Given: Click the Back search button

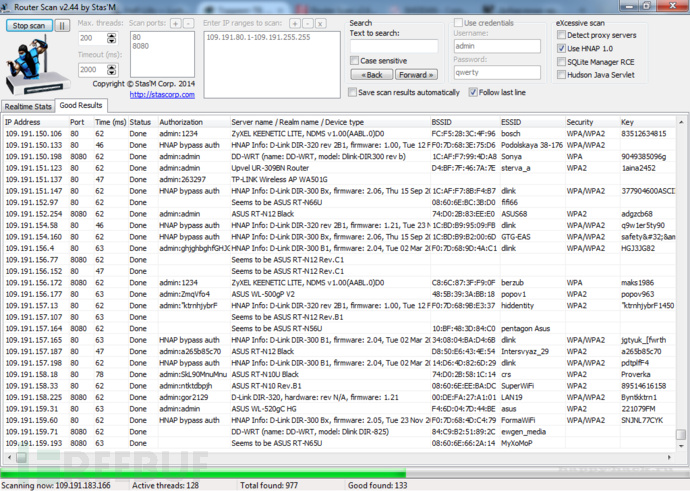Looking at the screenshot, I should 372,75.
